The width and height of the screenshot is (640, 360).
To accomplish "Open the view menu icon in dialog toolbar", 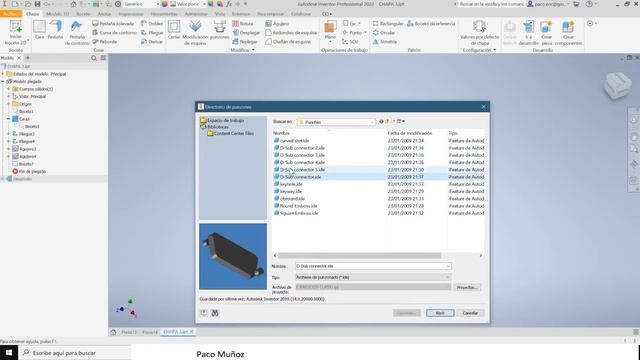I will (400, 122).
